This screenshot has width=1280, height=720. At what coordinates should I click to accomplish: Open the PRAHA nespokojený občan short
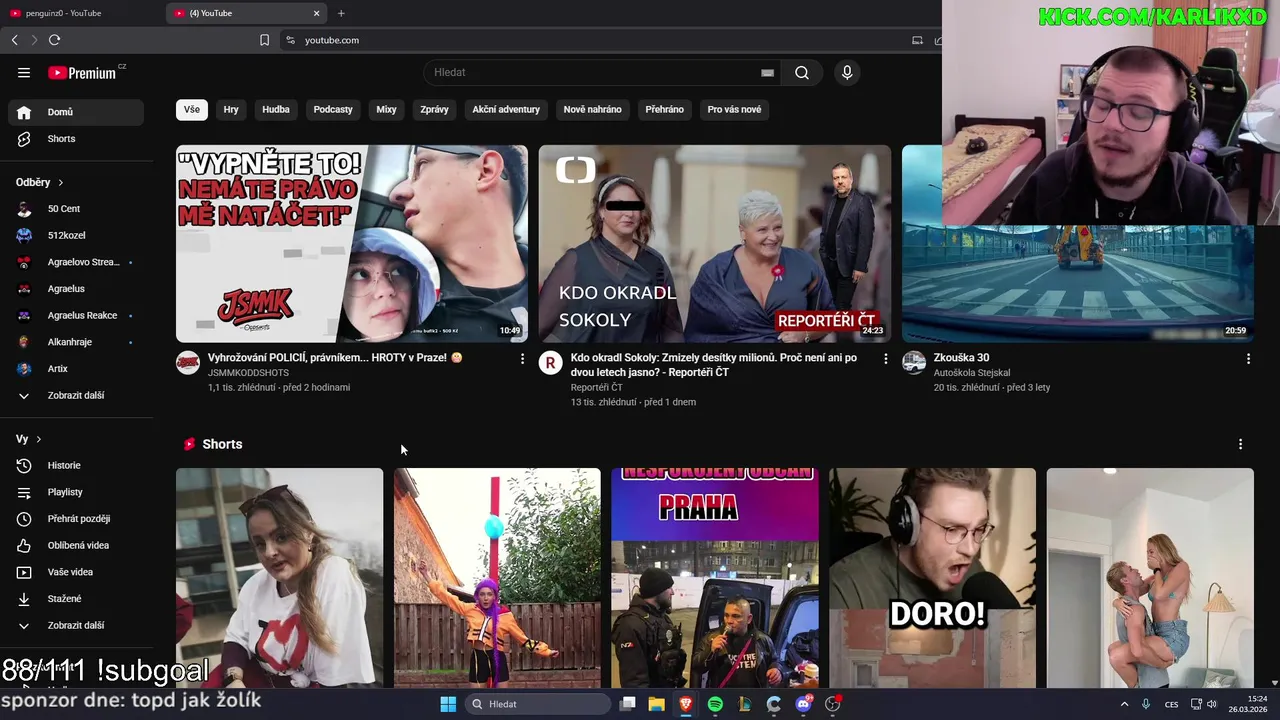[715, 578]
